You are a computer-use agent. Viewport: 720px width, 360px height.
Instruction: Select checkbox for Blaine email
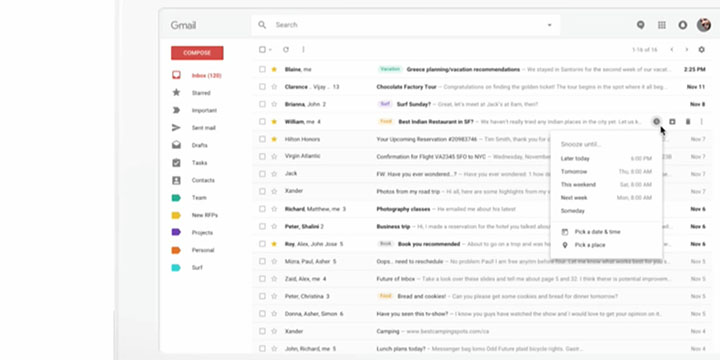point(262,69)
